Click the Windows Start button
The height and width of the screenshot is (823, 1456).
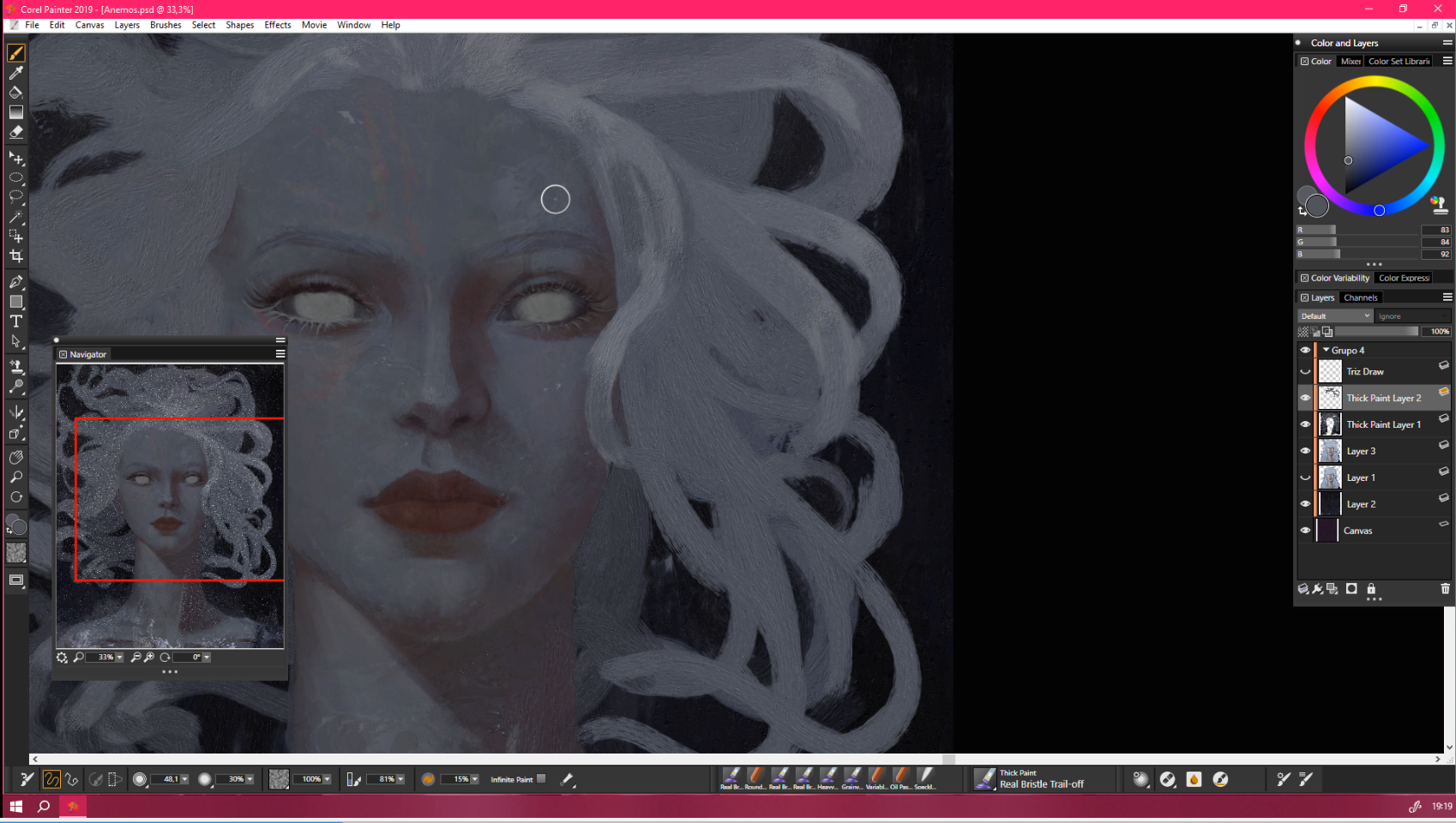tap(15, 806)
